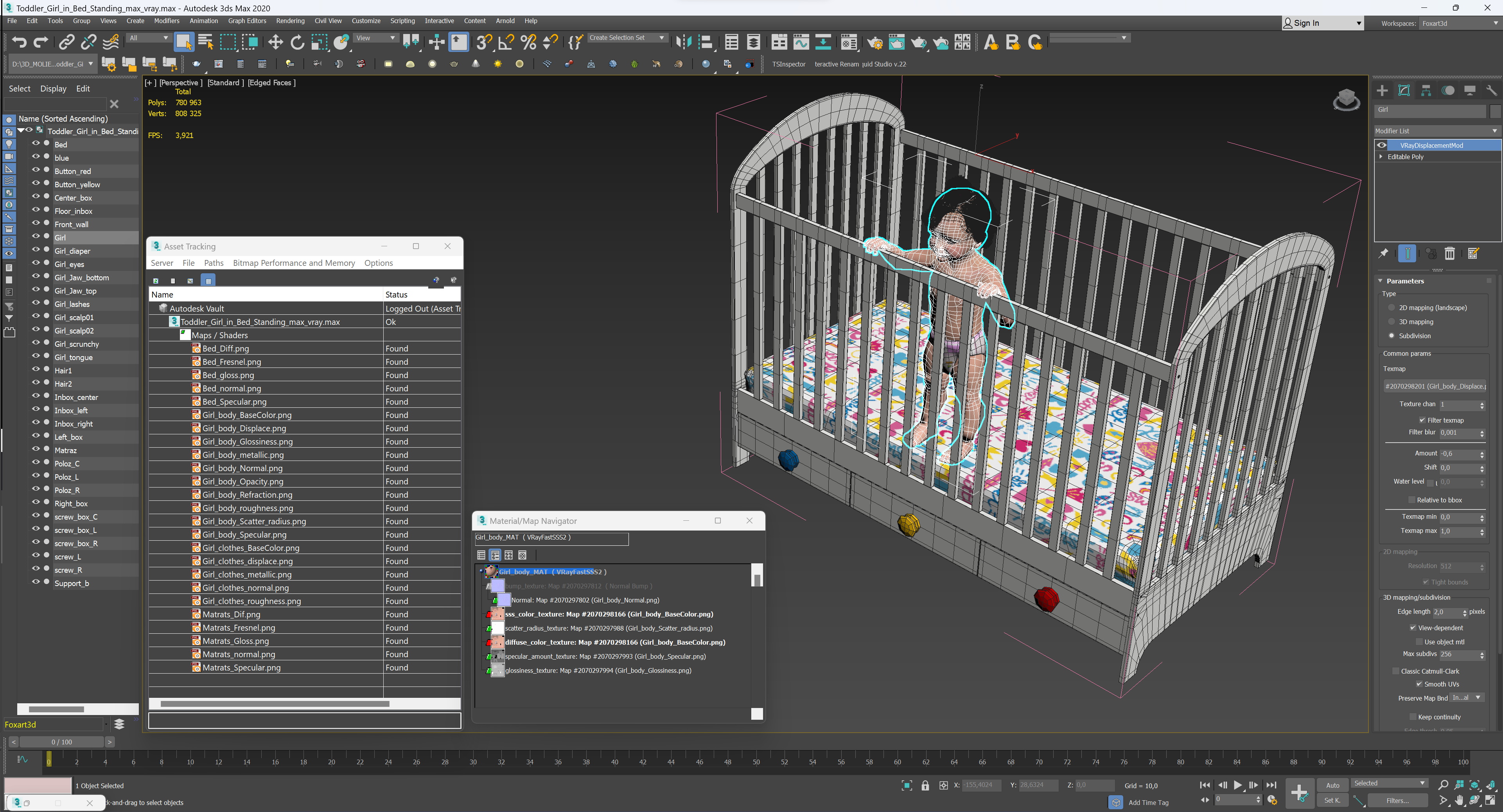Open the Create command panel tab
The width and height of the screenshot is (1503, 812).
tap(1382, 90)
